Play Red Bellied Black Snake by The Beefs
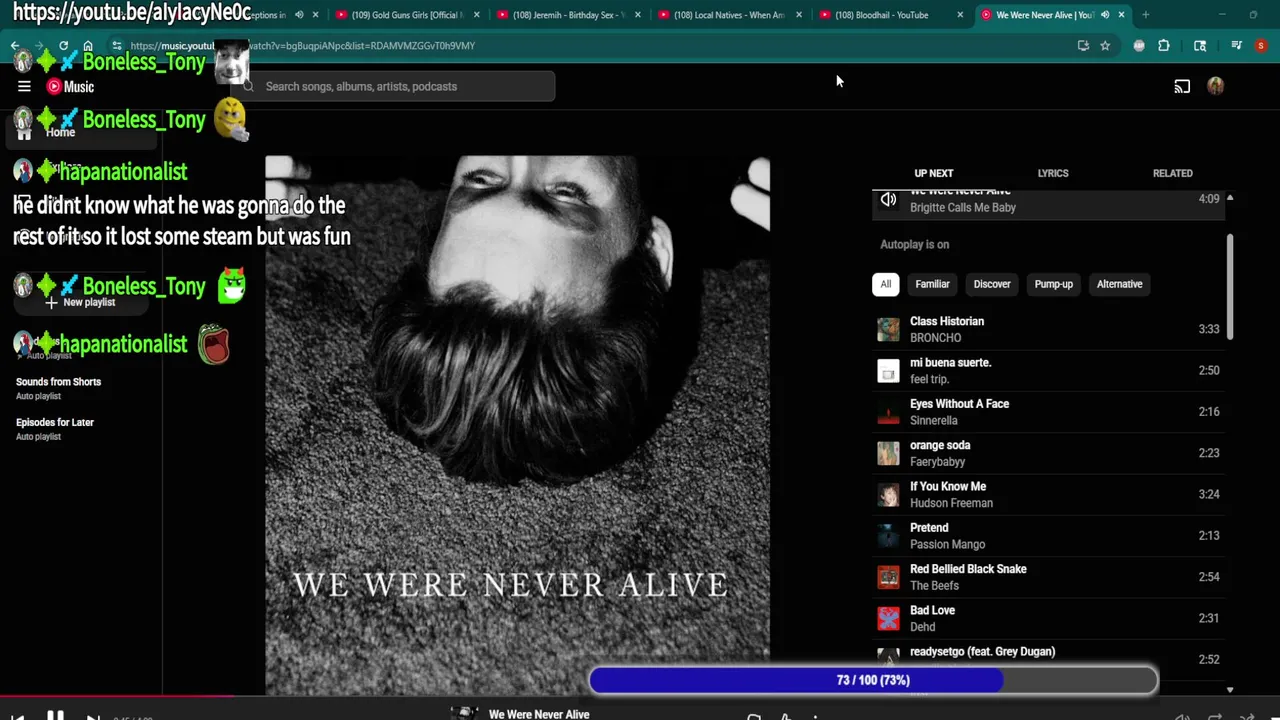The width and height of the screenshot is (1280, 720). click(x=1049, y=577)
